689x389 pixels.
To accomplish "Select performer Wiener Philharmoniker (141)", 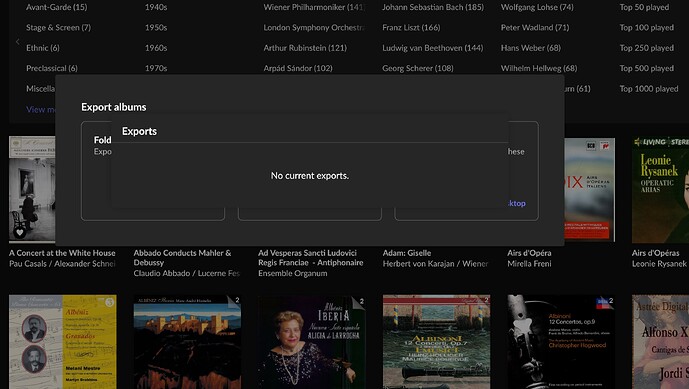I will (314, 7).
